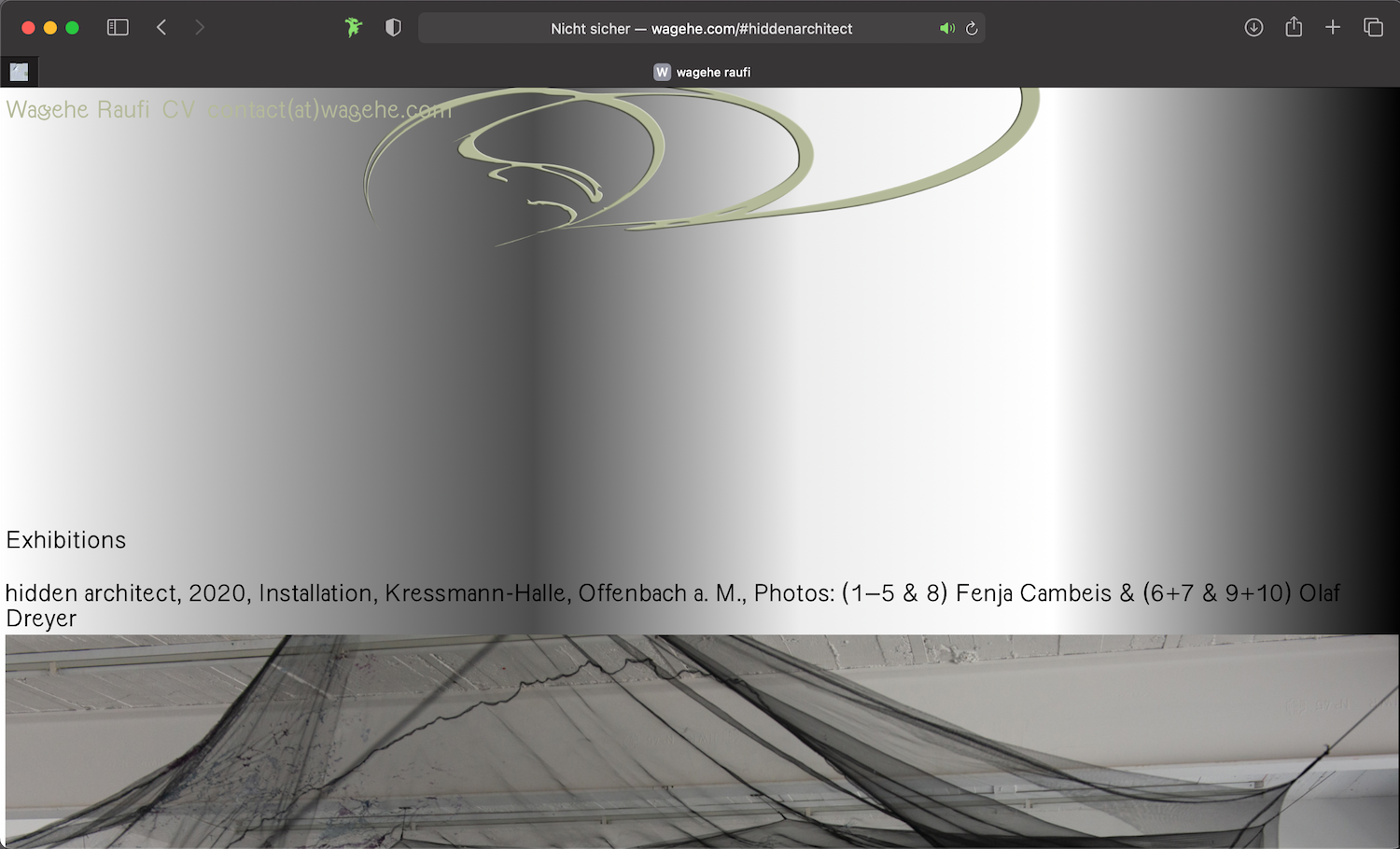Reload the wagehe.com page
Viewport: 1400px width, 849px height.
(x=971, y=28)
